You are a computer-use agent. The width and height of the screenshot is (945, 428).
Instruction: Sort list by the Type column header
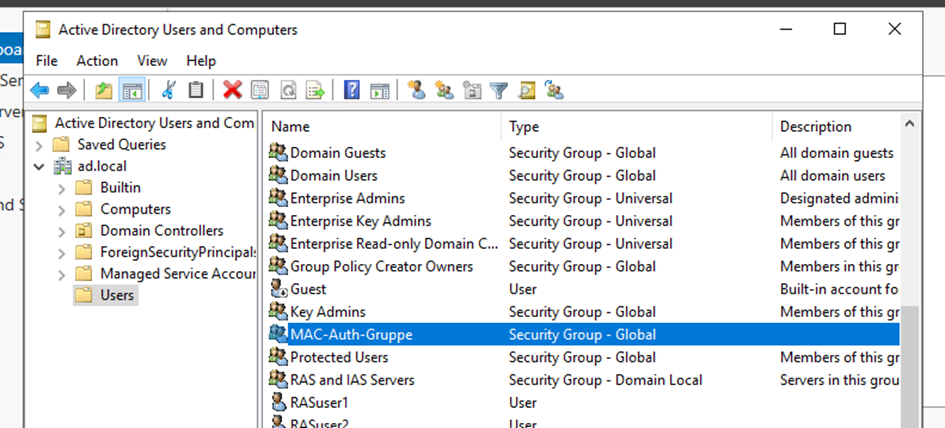635,127
